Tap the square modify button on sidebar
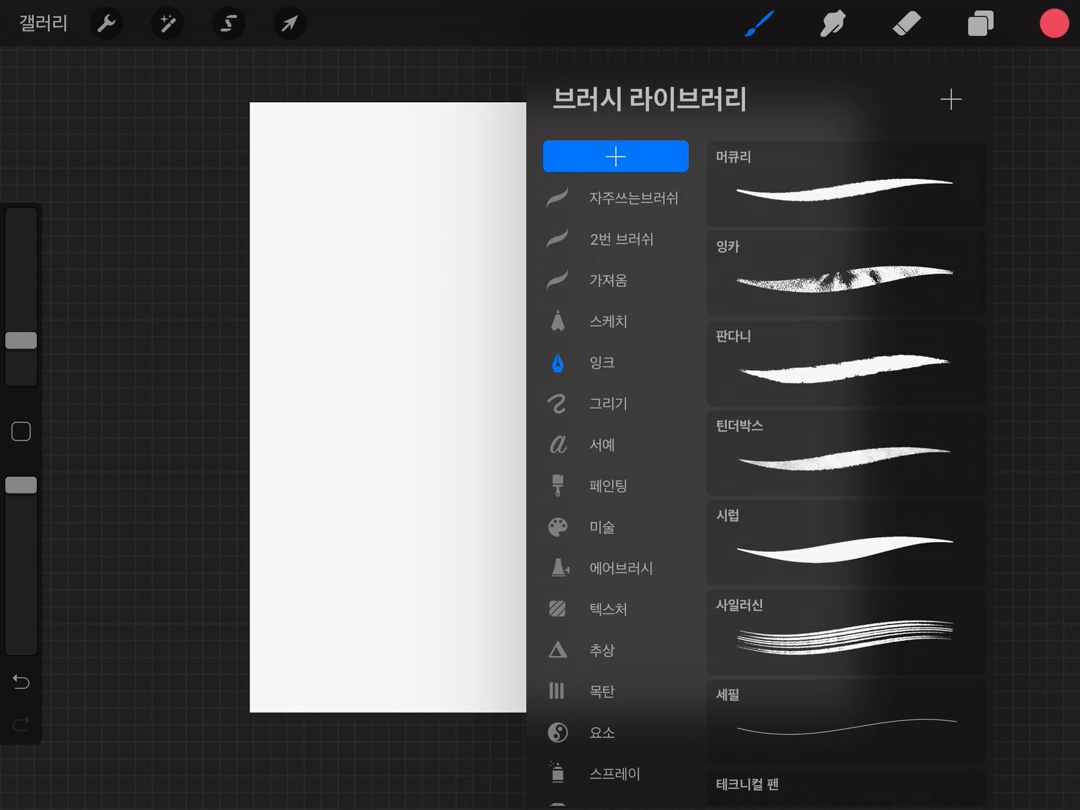Screen dimensions: 1080x810 pyautogui.click(x=21, y=432)
